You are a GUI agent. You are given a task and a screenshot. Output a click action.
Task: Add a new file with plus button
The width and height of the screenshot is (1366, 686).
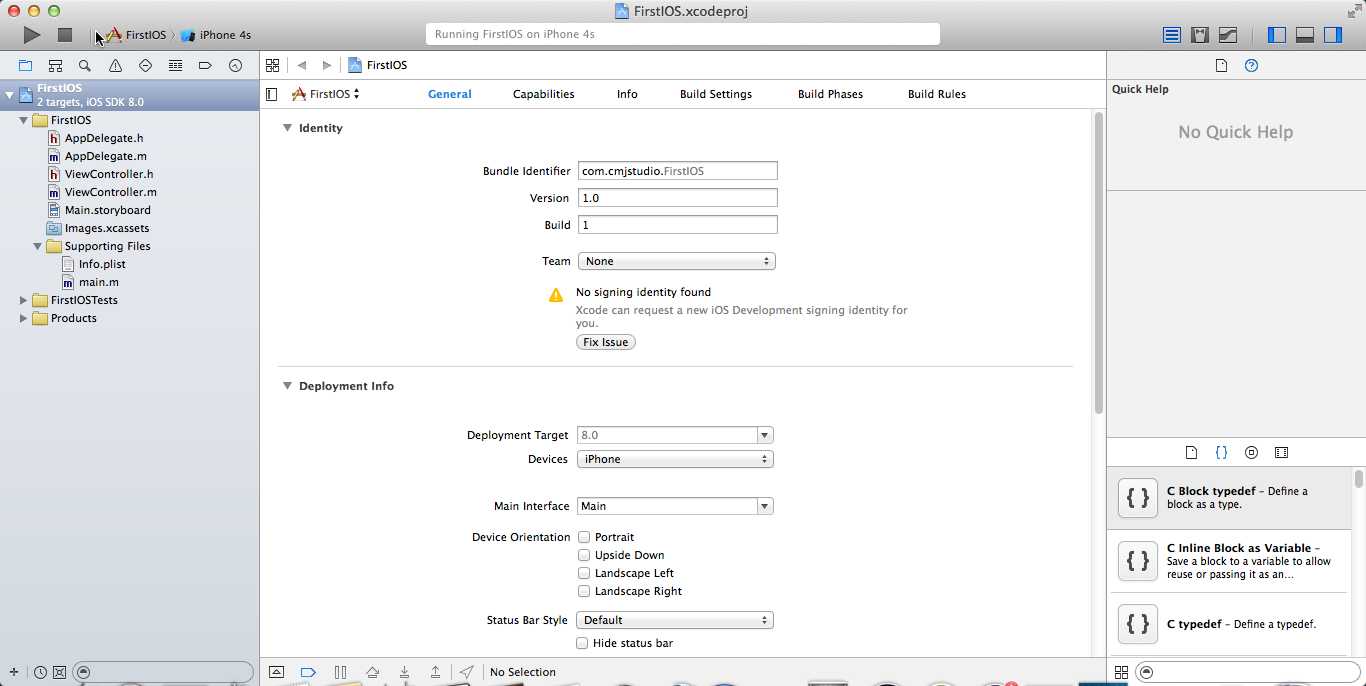click(x=14, y=672)
